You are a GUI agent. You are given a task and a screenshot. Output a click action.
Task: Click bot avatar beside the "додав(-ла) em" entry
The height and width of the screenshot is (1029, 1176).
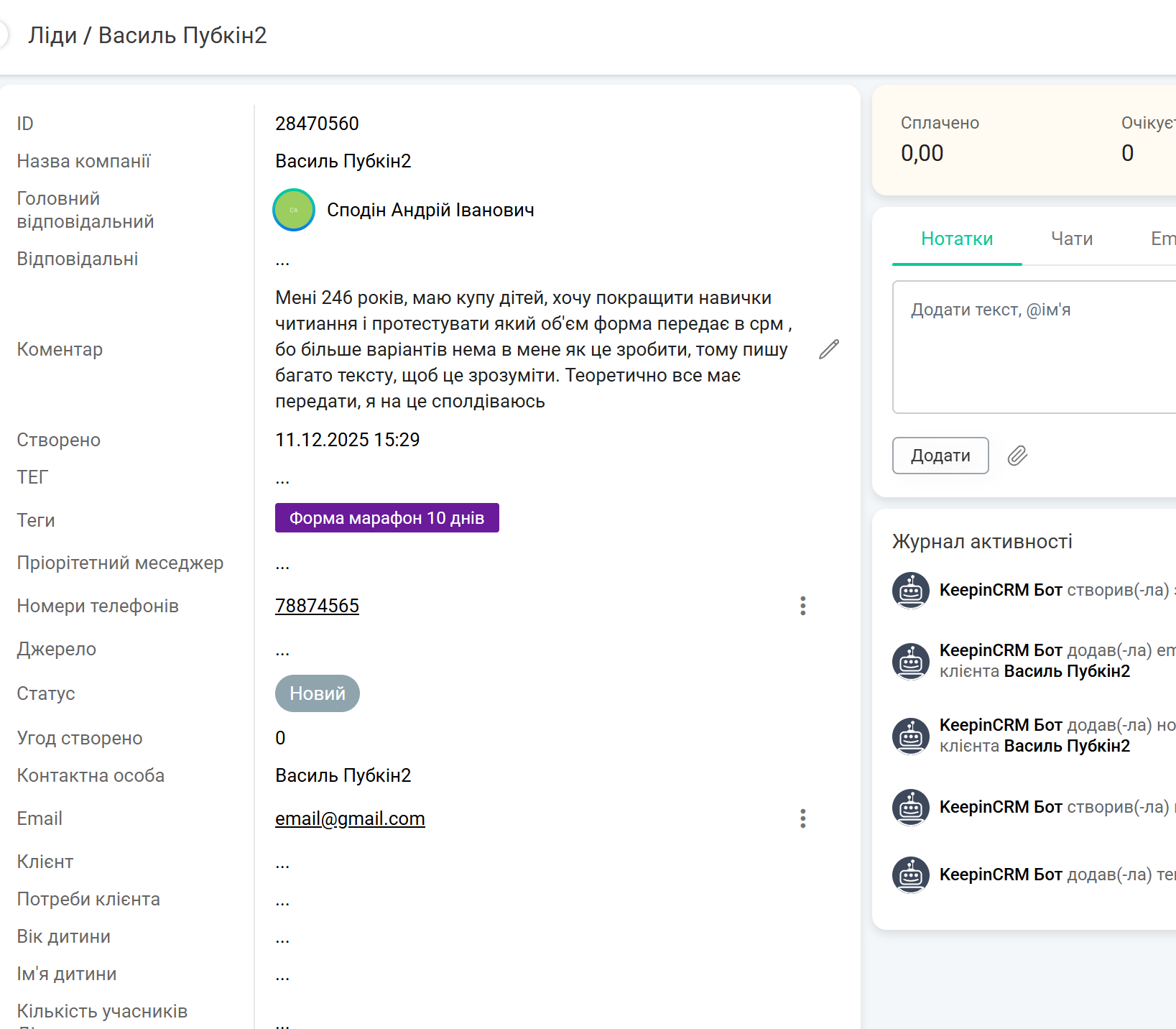click(x=911, y=661)
